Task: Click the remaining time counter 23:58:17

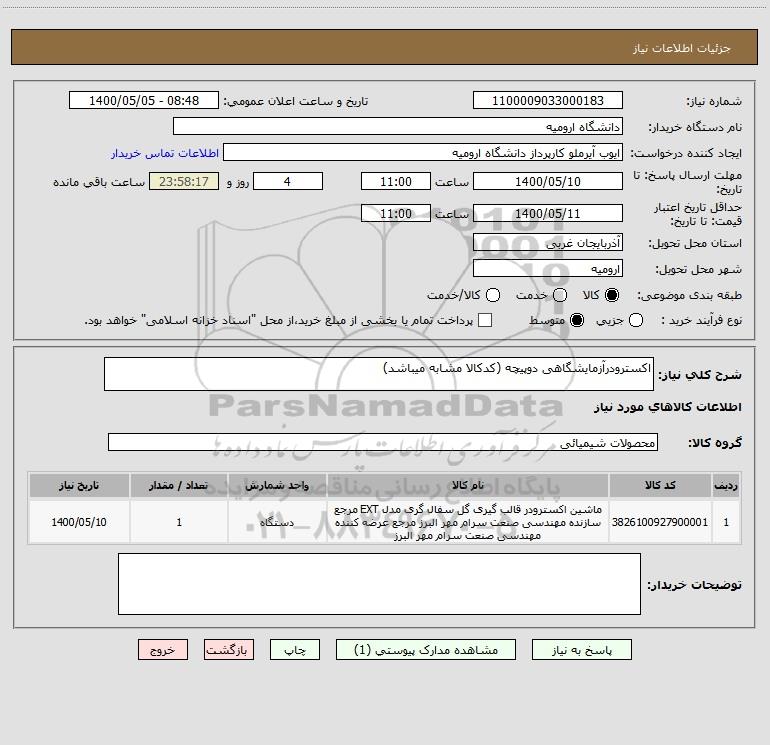Action: [184, 182]
